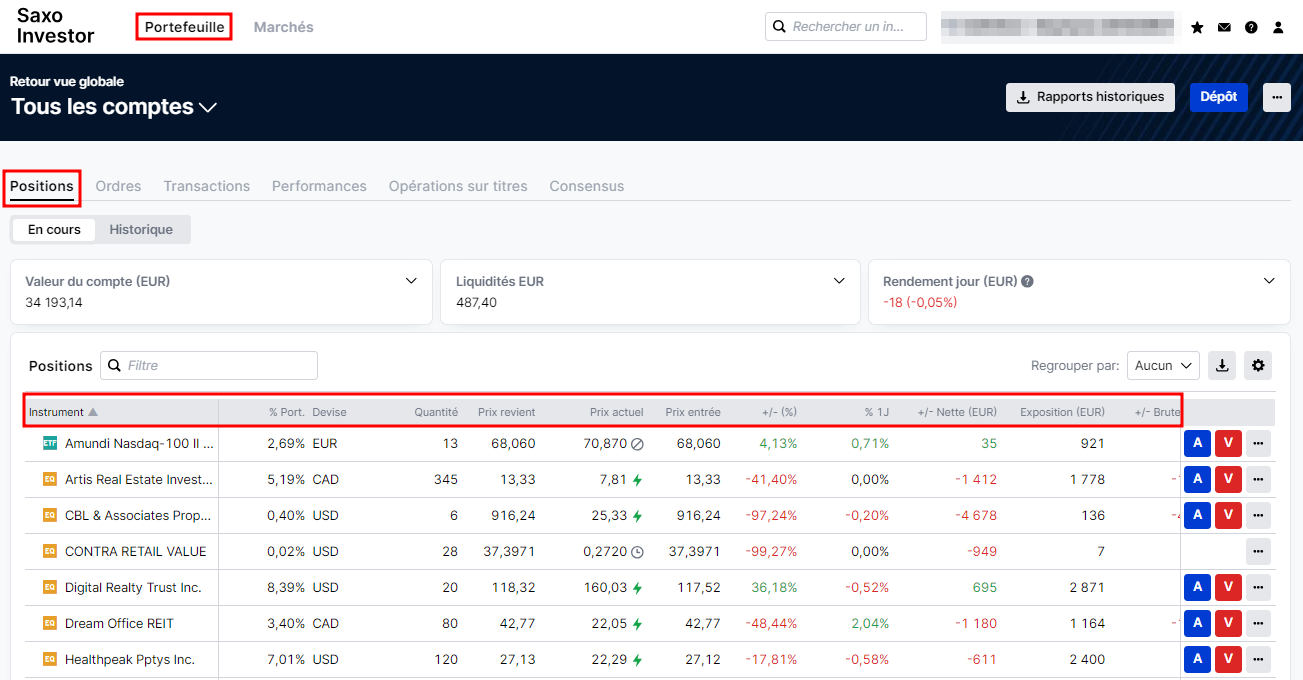This screenshot has height=680, width=1303.
Task: Click the download positions export icon
Action: [x=1222, y=366]
